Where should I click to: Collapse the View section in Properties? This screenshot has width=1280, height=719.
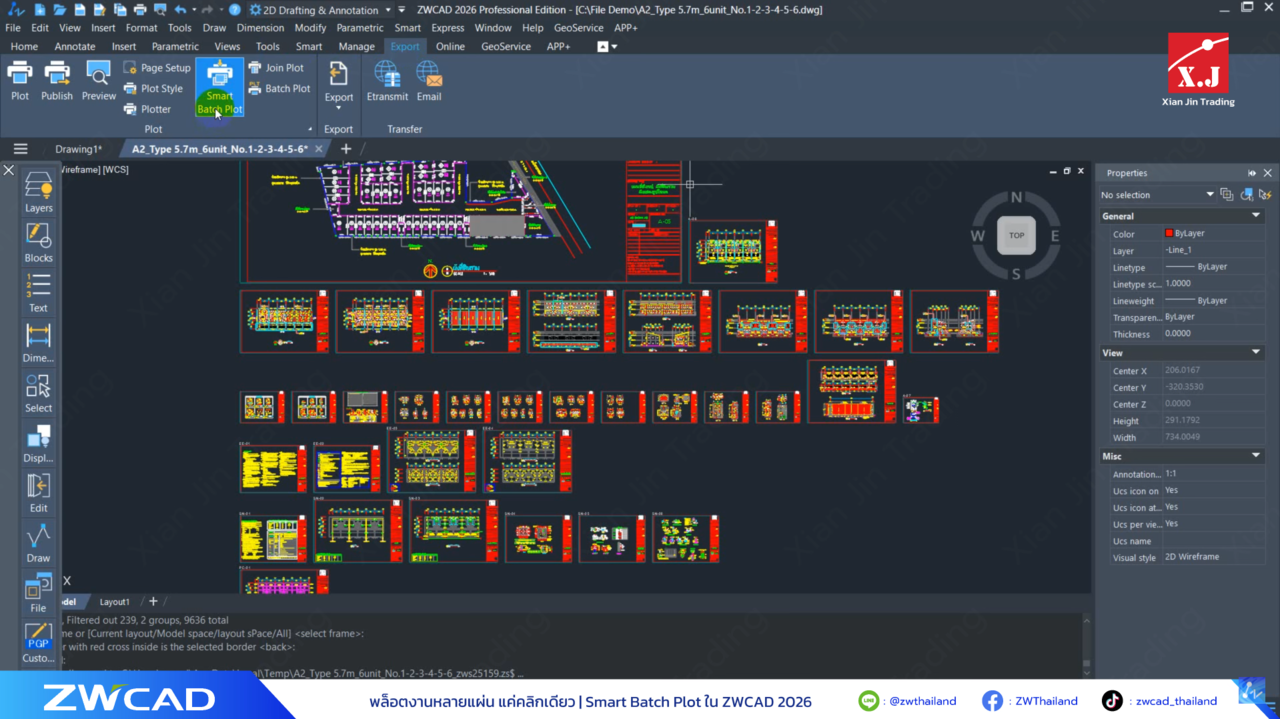(x=1256, y=352)
